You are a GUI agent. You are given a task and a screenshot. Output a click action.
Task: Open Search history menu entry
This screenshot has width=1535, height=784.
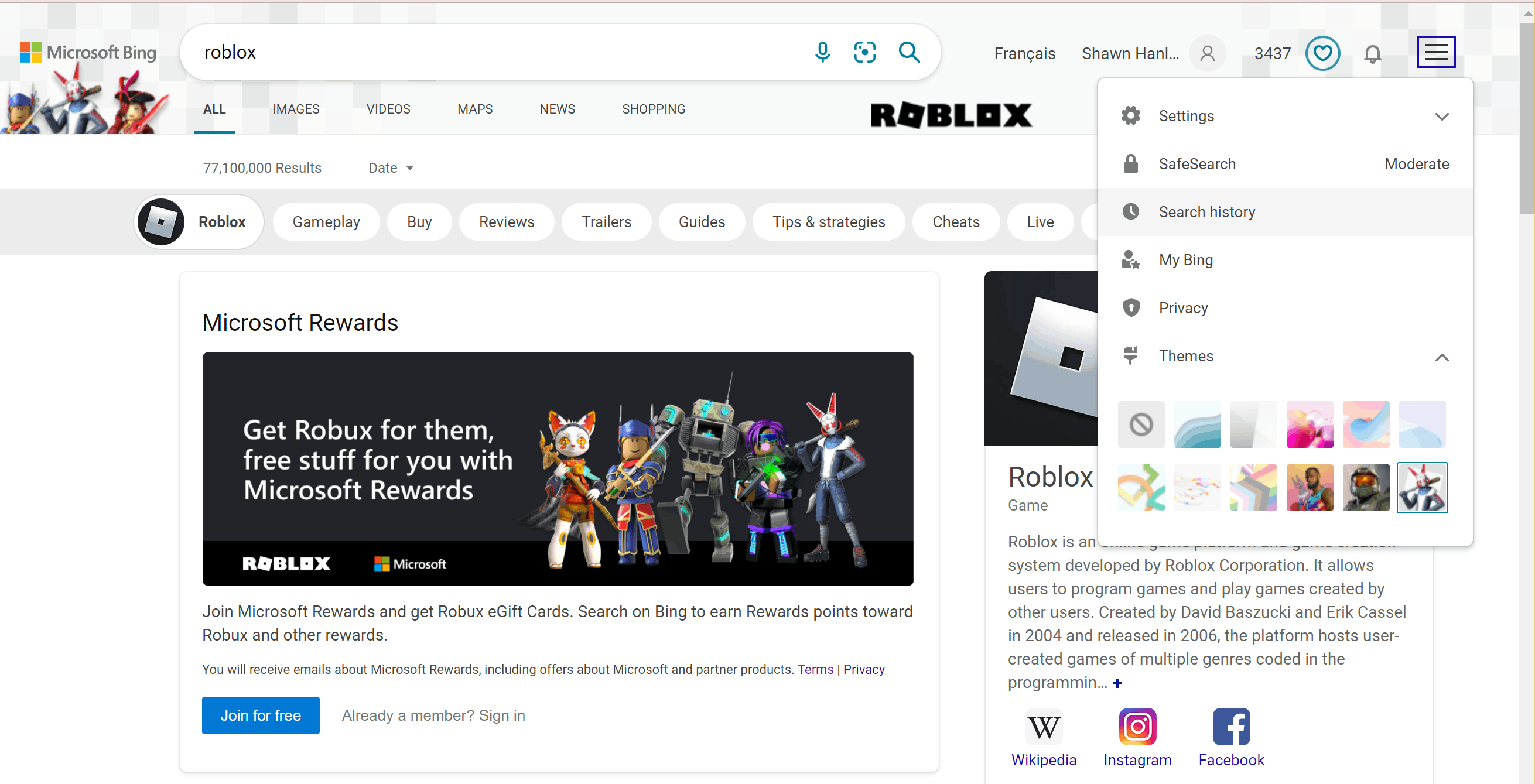point(1207,212)
